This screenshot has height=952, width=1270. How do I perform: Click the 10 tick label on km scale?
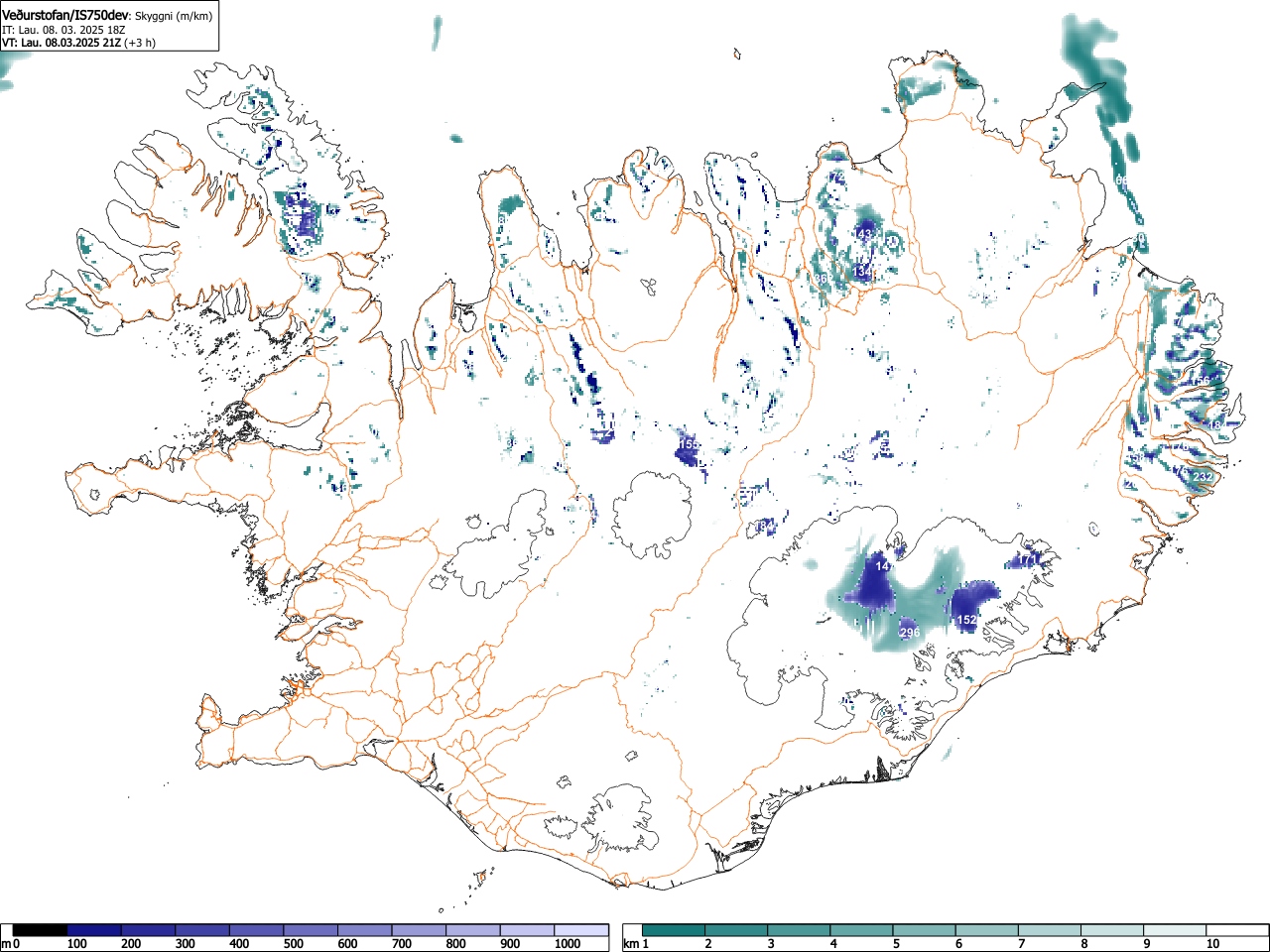click(1212, 944)
